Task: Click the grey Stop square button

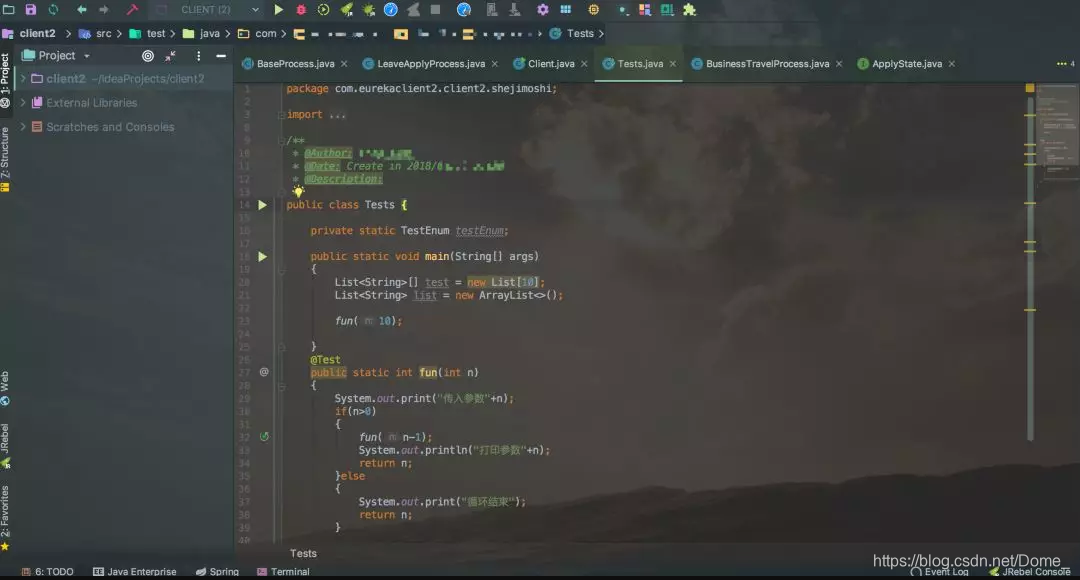Action: [x=435, y=10]
